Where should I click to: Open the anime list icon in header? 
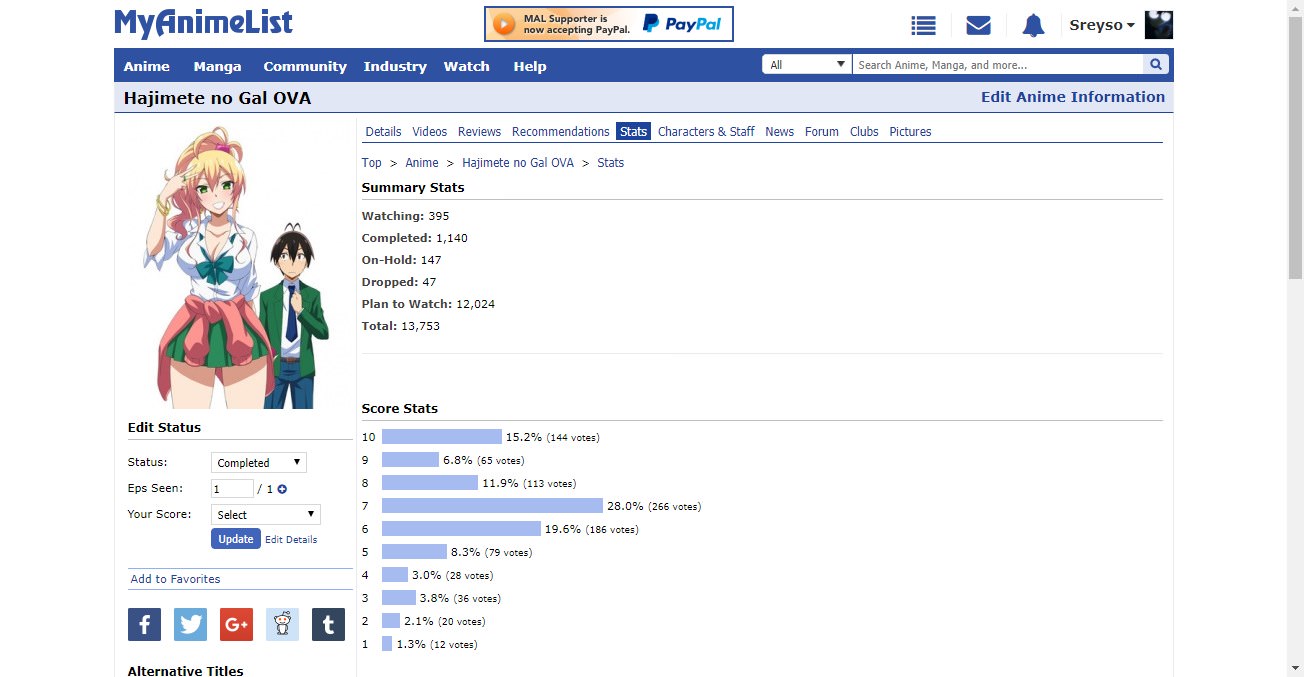923,26
